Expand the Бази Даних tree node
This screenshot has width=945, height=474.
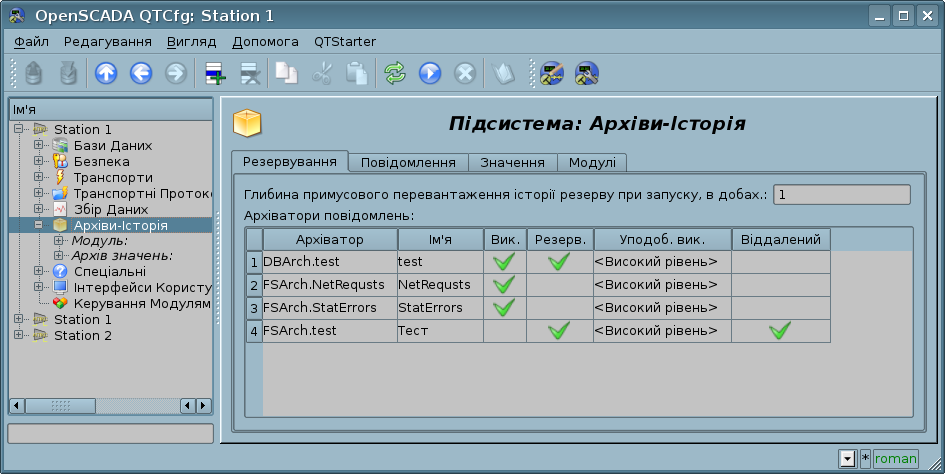pyautogui.click(x=39, y=145)
